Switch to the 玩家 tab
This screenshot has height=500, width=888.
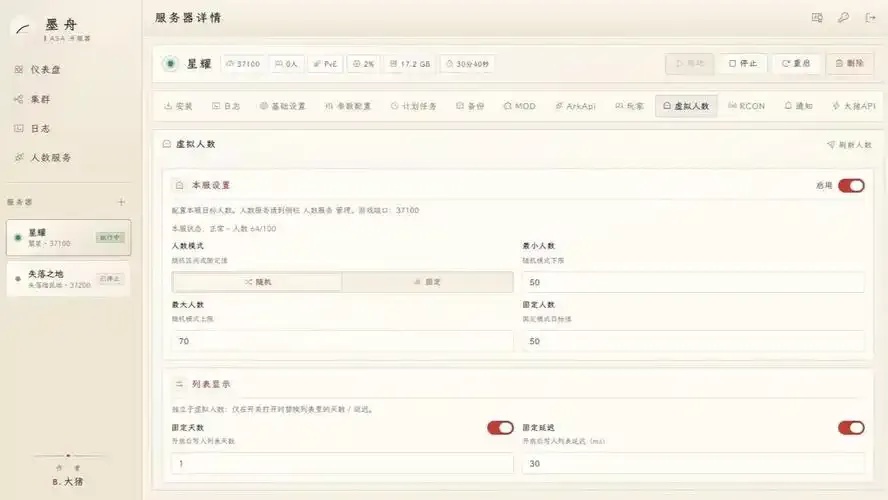click(x=630, y=106)
